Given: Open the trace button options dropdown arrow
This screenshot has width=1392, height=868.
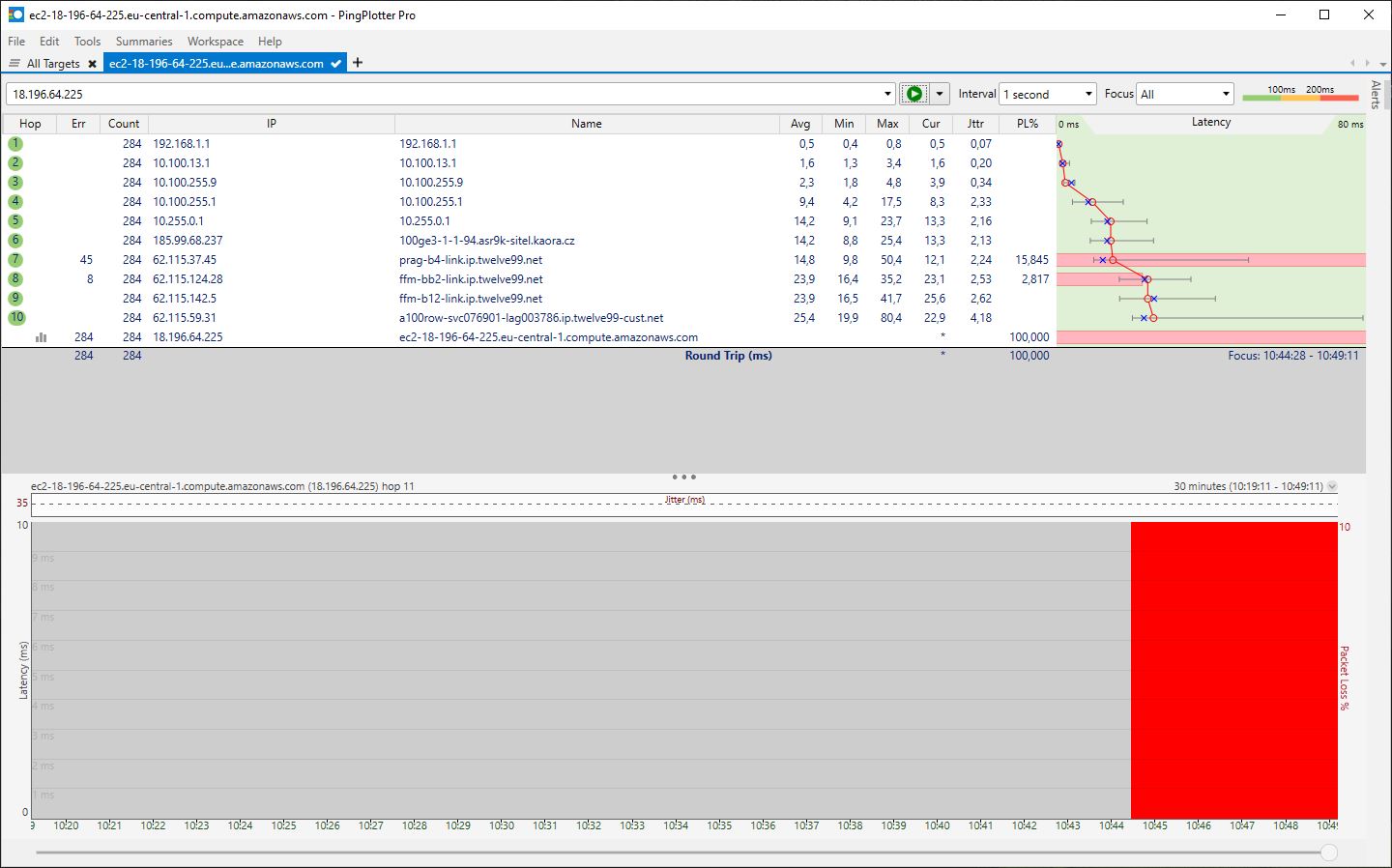Looking at the screenshot, I should pyautogui.click(x=940, y=94).
